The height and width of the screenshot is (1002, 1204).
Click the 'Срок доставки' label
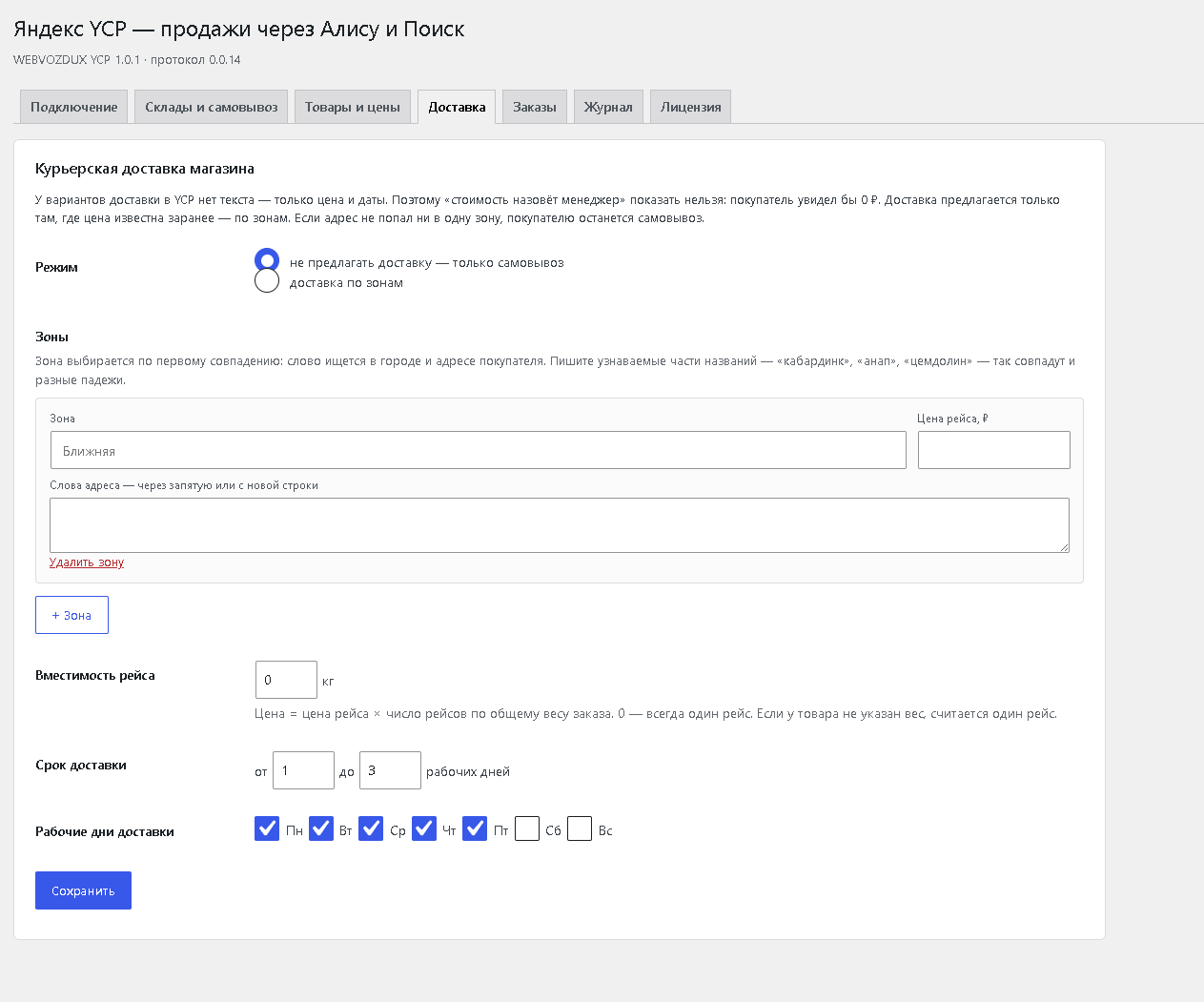pos(81,765)
